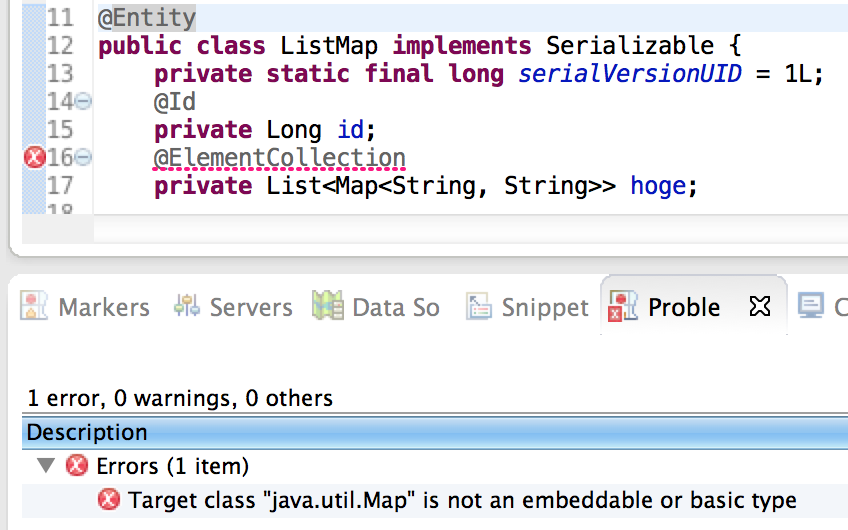
Task: Click the Data Source Explorer map icon
Action: click(x=328, y=306)
